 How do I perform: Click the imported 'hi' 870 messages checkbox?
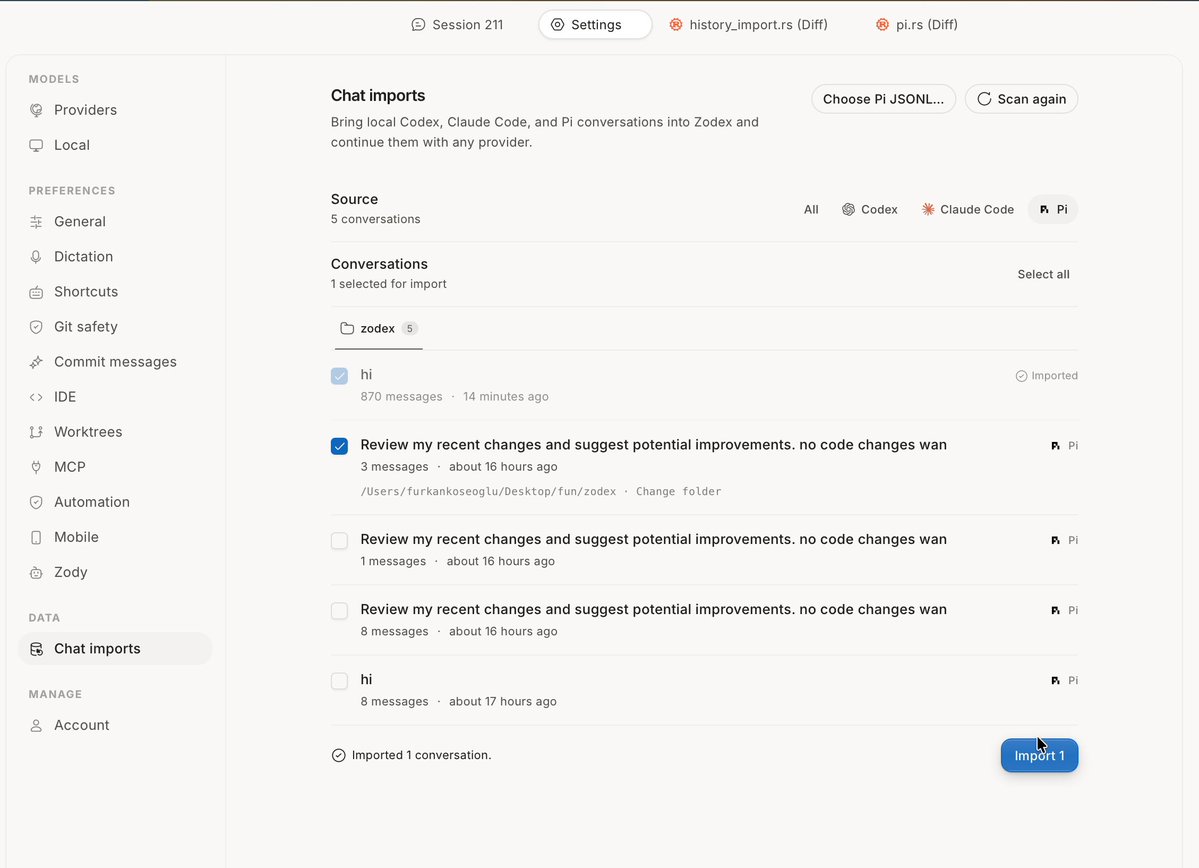point(340,375)
